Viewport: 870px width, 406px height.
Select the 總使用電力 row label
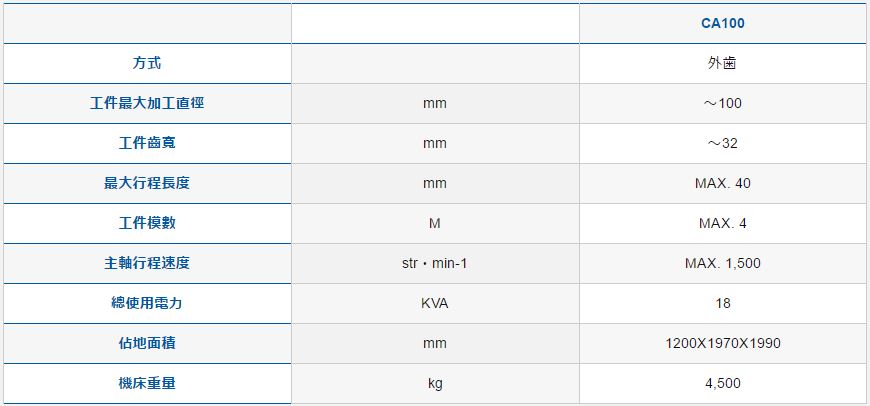pyautogui.click(x=147, y=303)
